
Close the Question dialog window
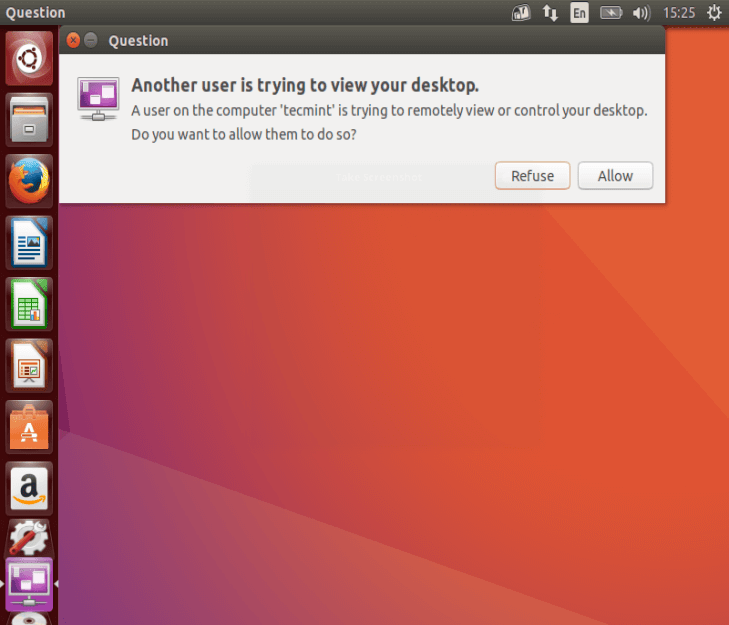pyautogui.click(x=73, y=41)
